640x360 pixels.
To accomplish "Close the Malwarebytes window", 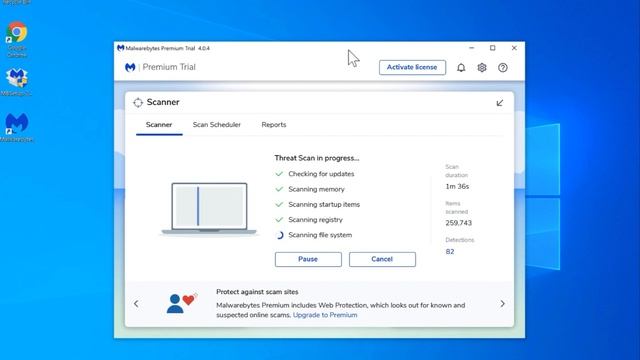I will point(514,48).
